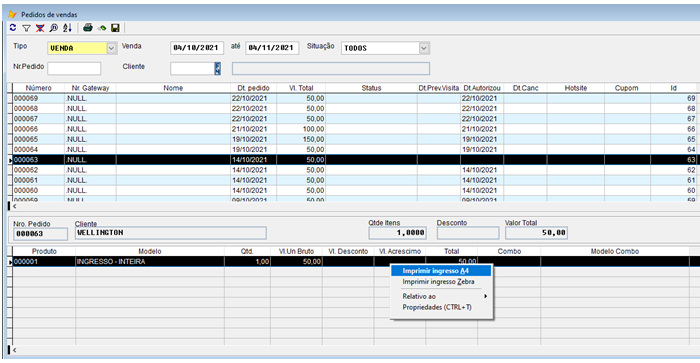
Task: Click the Nr.Pedido input field
Action: 74,68
